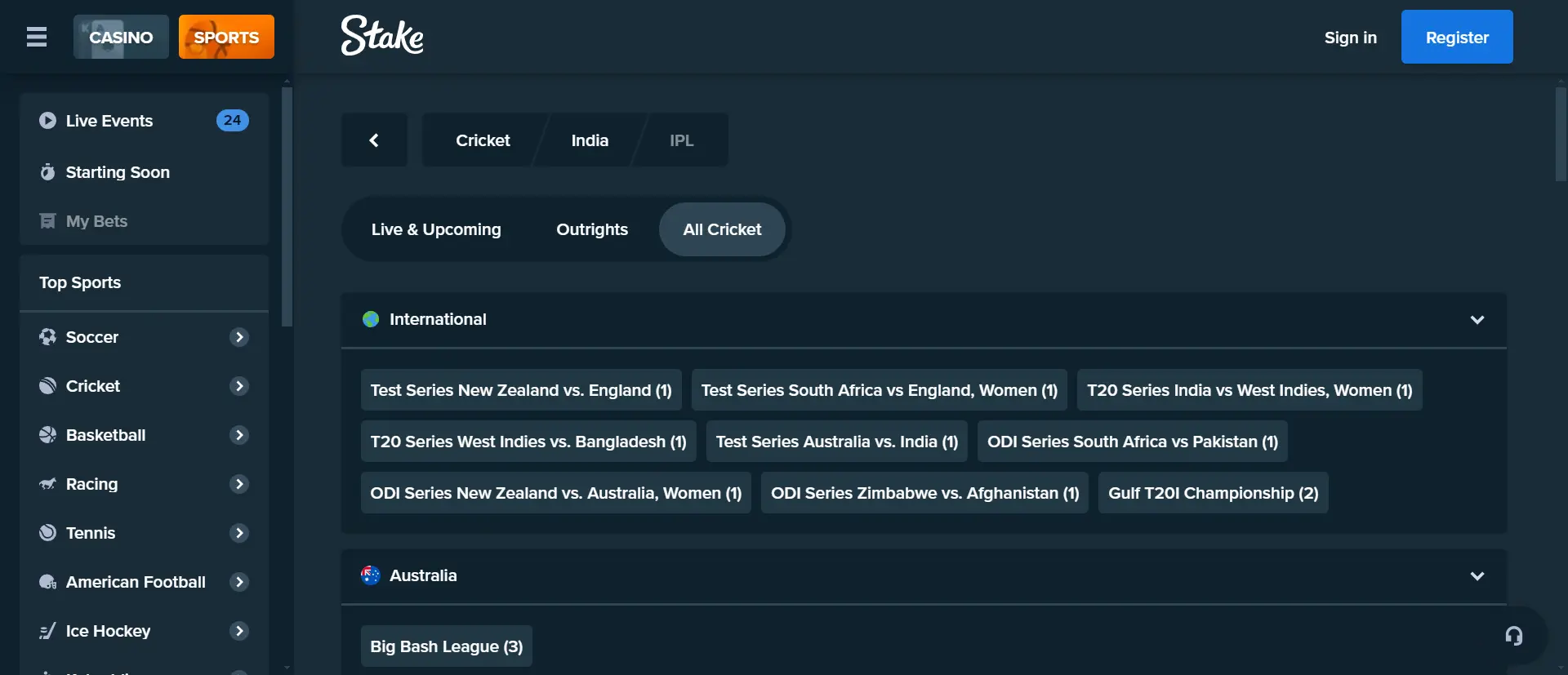1568x675 pixels.
Task: Click the Starting Soon stopwatch icon
Action: 47,172
